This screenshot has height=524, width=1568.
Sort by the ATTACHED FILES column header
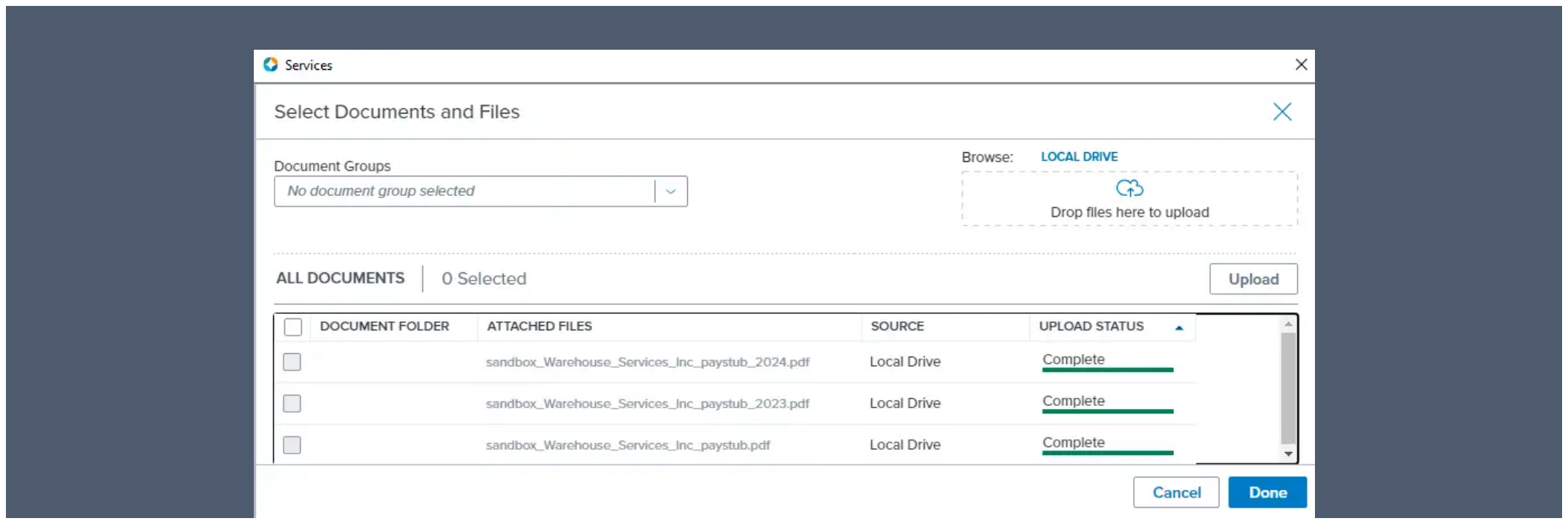539,327
